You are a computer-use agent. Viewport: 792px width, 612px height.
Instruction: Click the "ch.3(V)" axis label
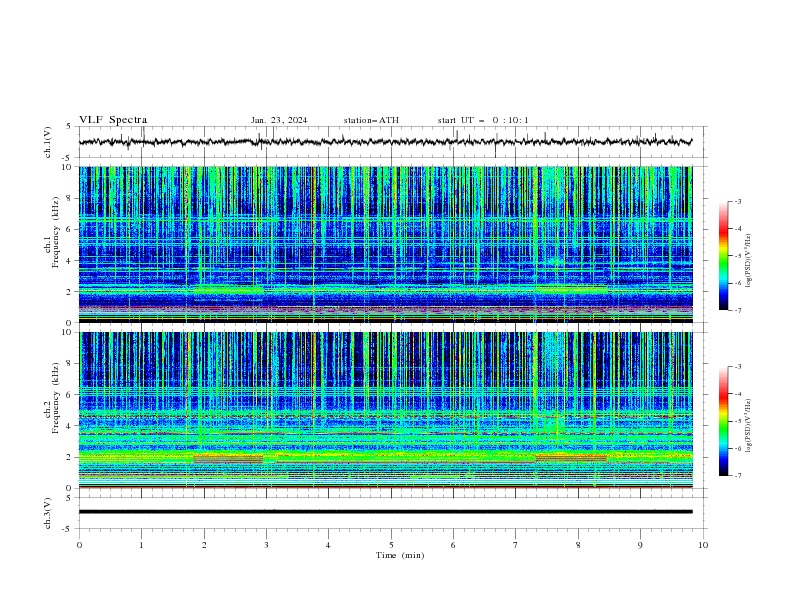48,513
